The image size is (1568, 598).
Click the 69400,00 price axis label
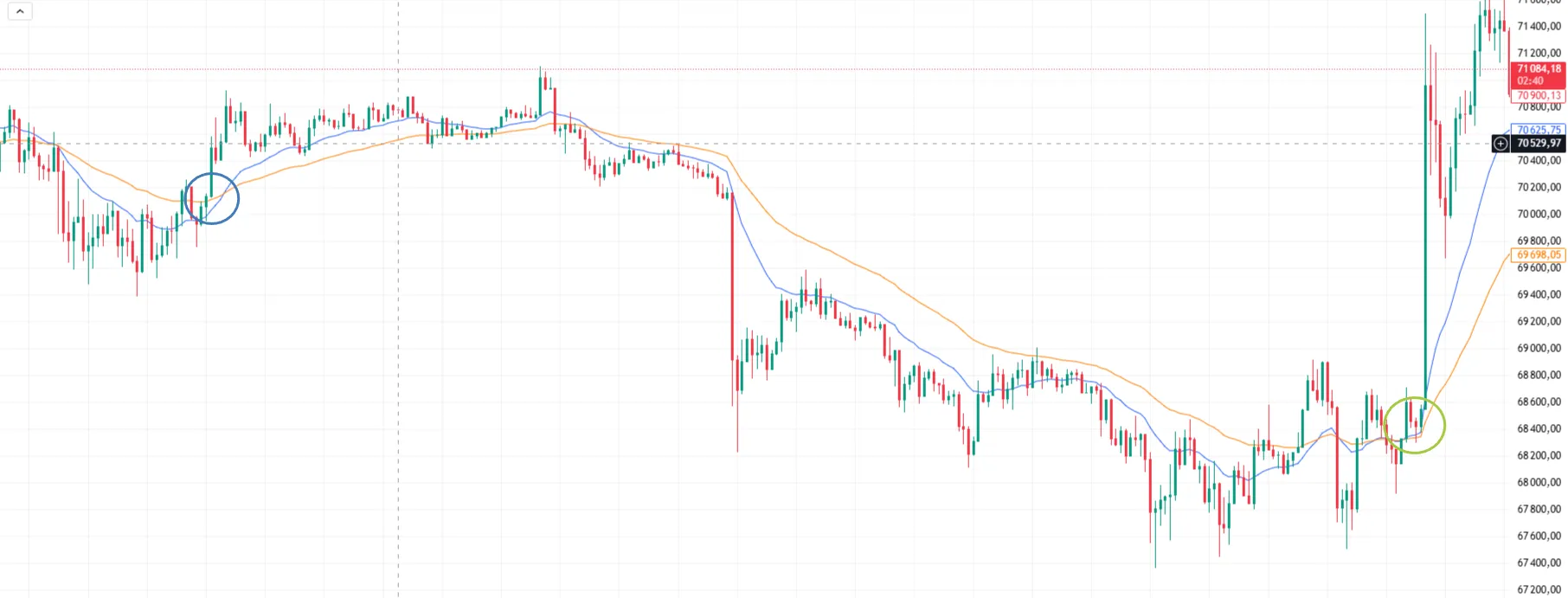pos(1539,294)
